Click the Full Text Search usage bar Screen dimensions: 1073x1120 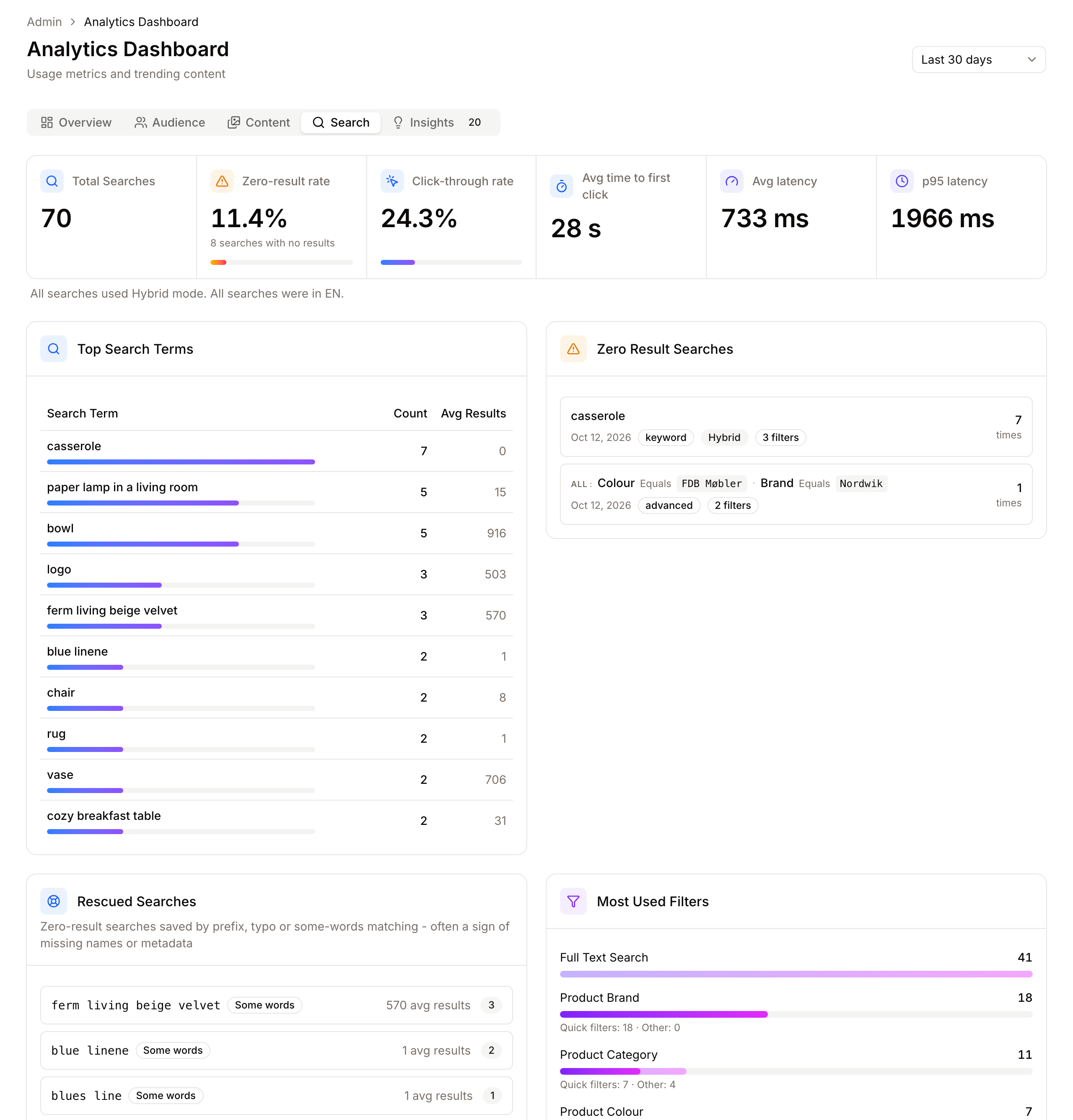click(796, 974)
